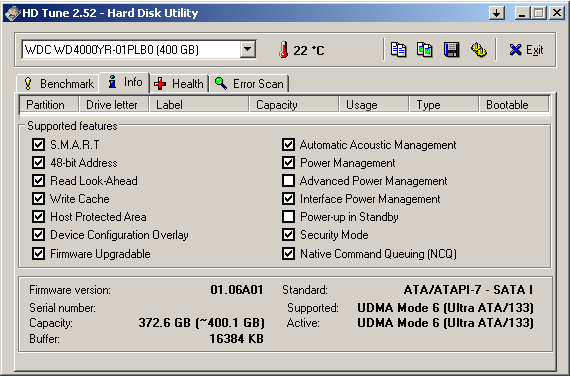Click the down-arrow tray button in title bar
The image size is (570, 376).
point(497,13)
